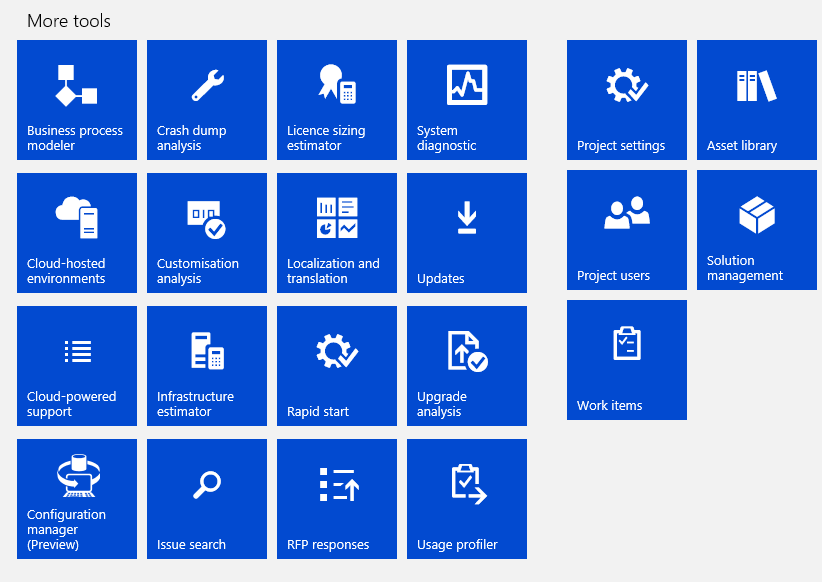Open the Work items tile

[x=627, y=360]
